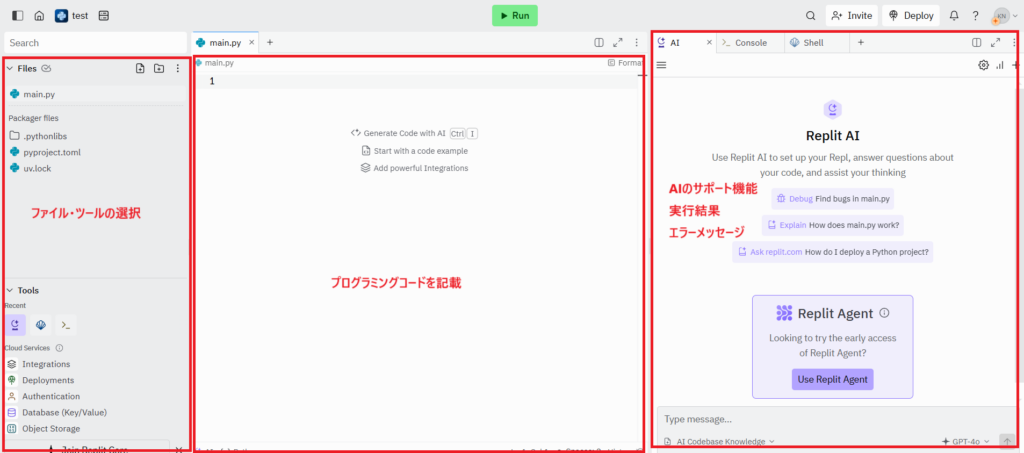Show Replit Agent info icon

coord(884,313)
